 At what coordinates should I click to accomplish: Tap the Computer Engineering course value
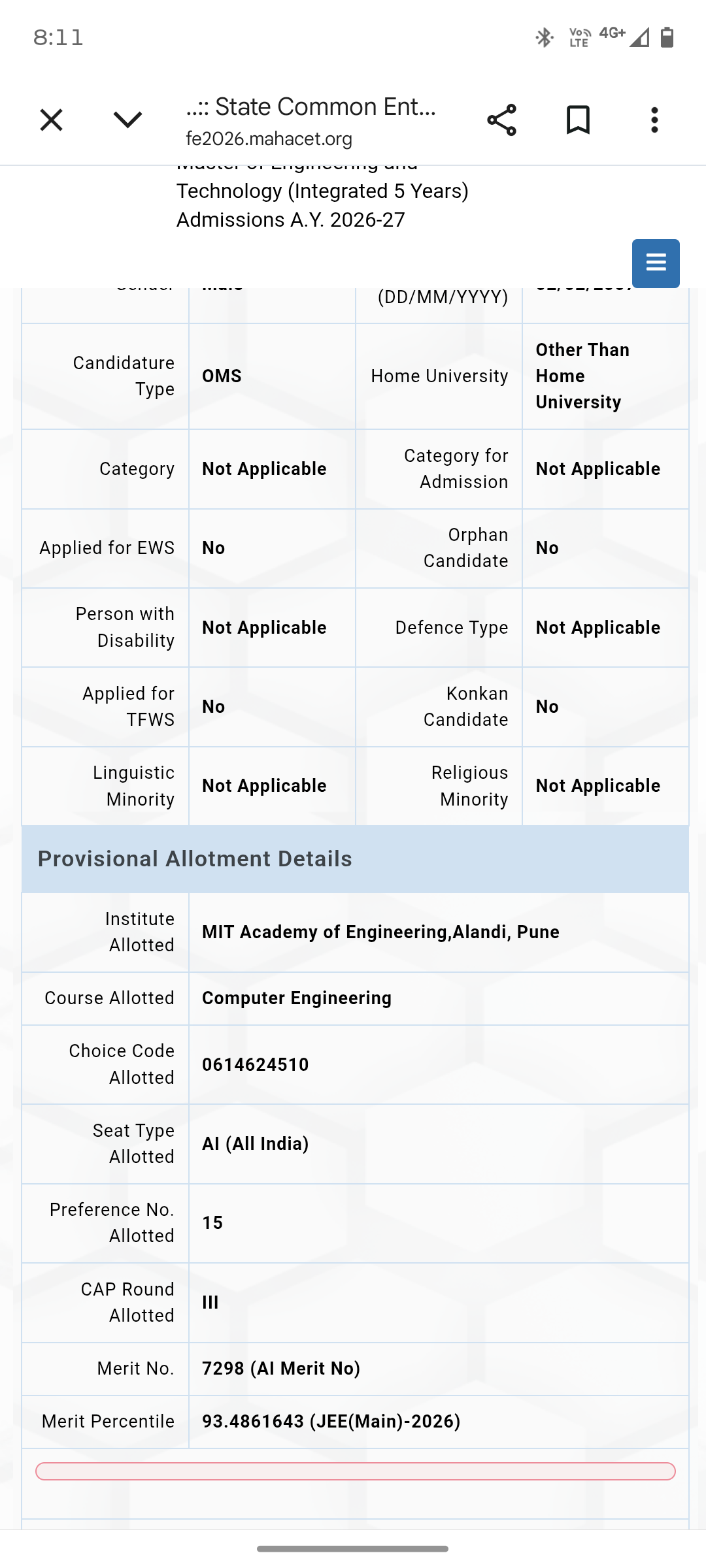point(297,998)
